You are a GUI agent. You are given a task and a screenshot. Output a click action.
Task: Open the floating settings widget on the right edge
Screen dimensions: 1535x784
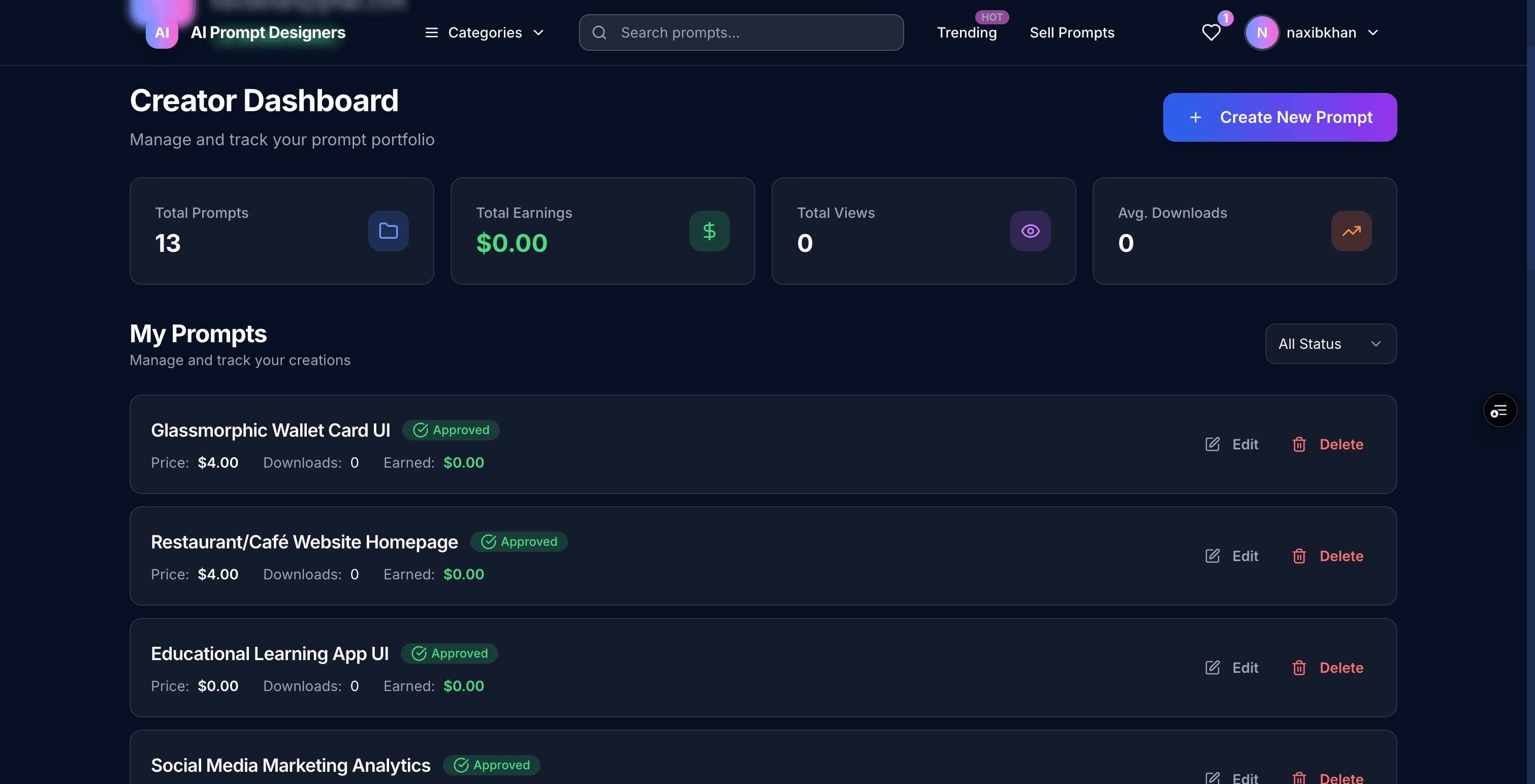pyautogui.click(x=1499, y=410)
